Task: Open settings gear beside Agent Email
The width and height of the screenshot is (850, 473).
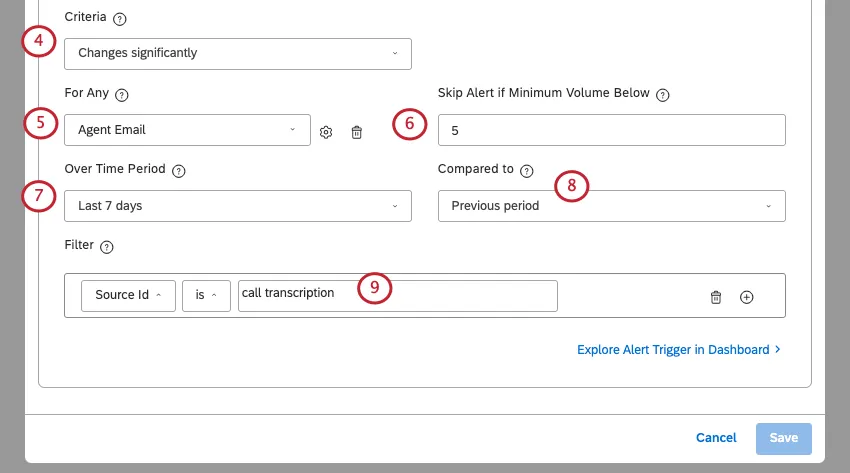Action: (x=326, y=132)
